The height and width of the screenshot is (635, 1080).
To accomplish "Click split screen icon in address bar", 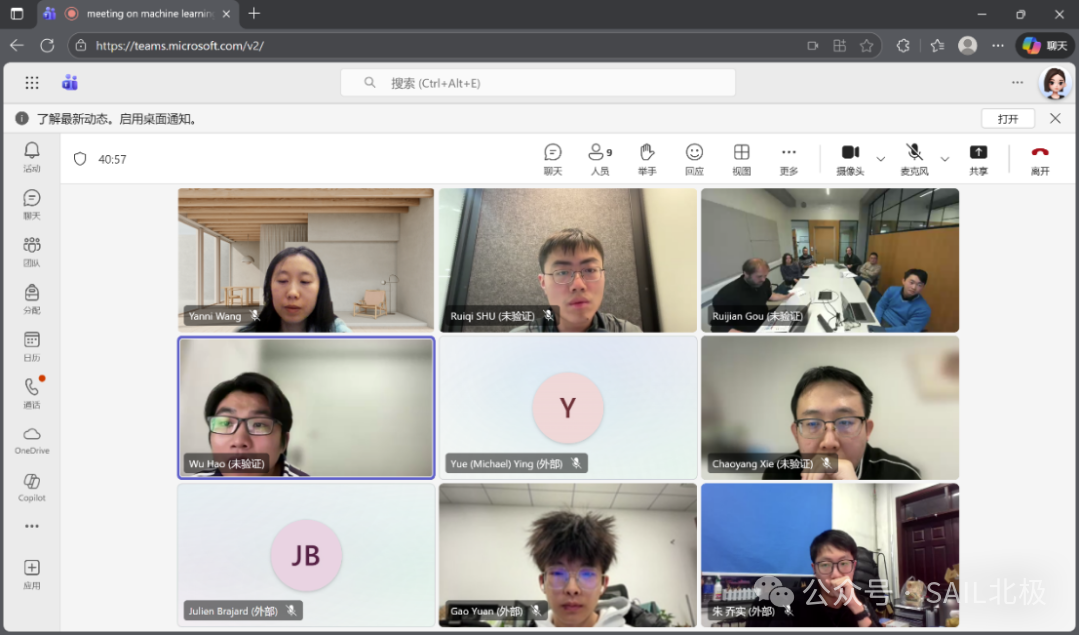I will coord(840,45).
